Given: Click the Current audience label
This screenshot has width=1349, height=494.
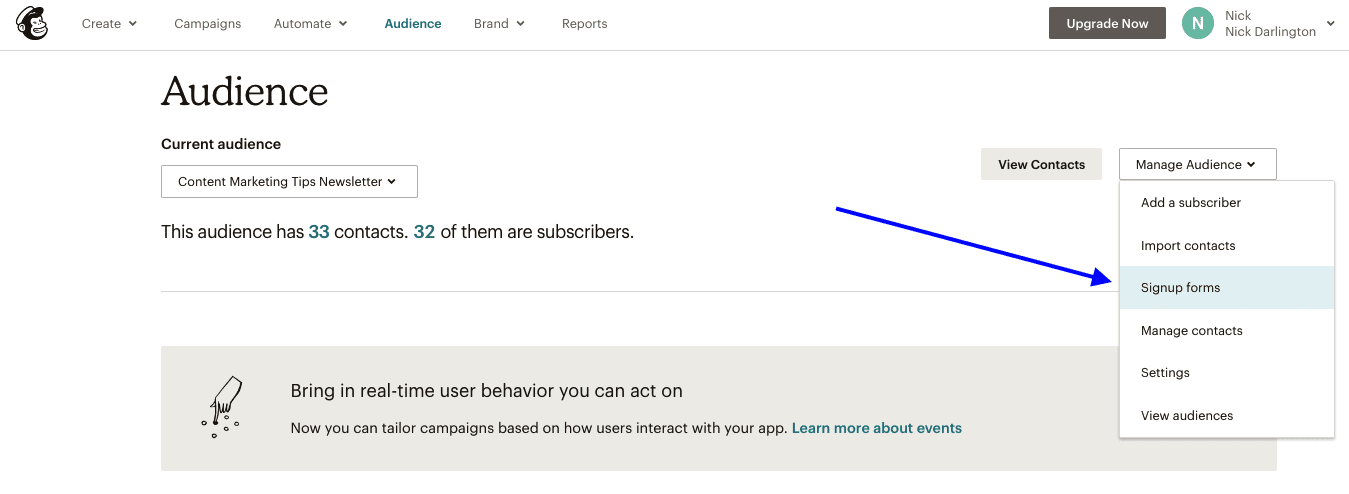Looking at the screenshot, I should coord(221,144).
